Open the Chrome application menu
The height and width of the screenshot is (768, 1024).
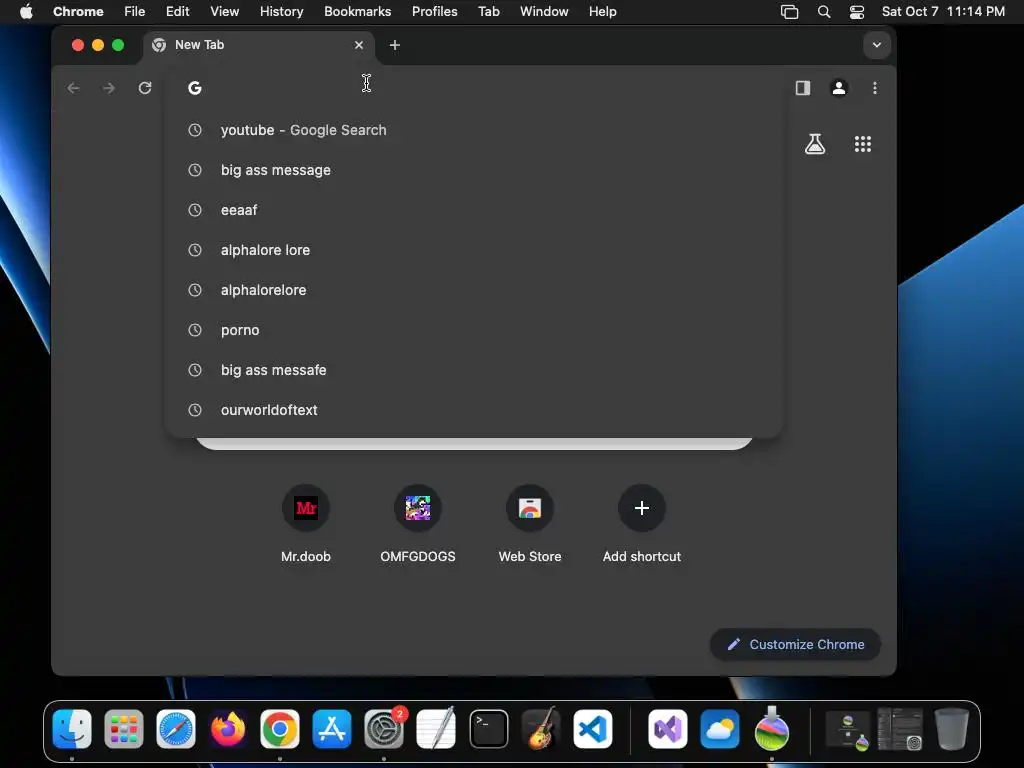pyautogui.click(x=78, y=12)
